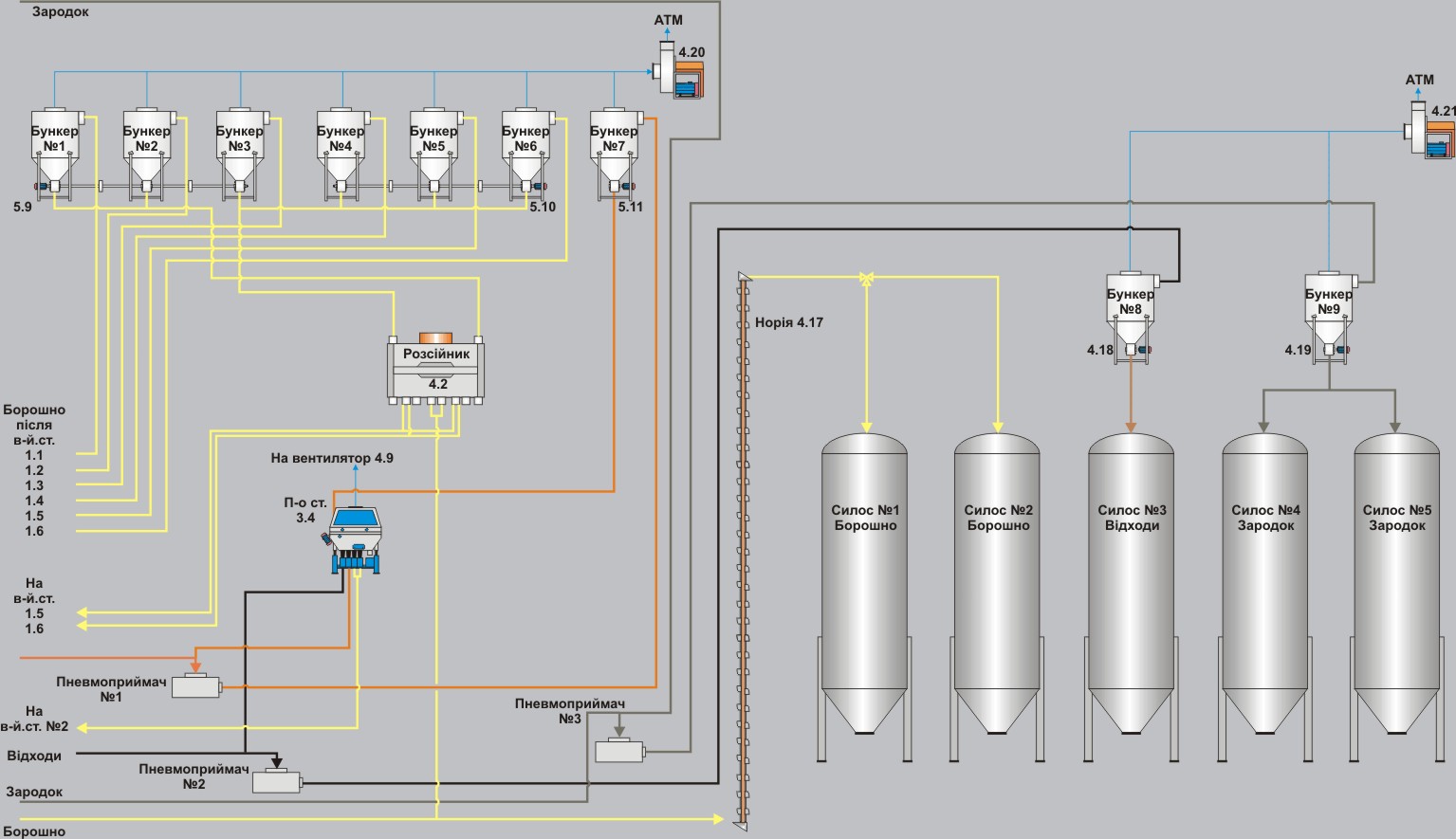Click the Норія 4.17 label
Image resolution: width=1456 pixels, height=839 pixels.
tap(789, 322)
